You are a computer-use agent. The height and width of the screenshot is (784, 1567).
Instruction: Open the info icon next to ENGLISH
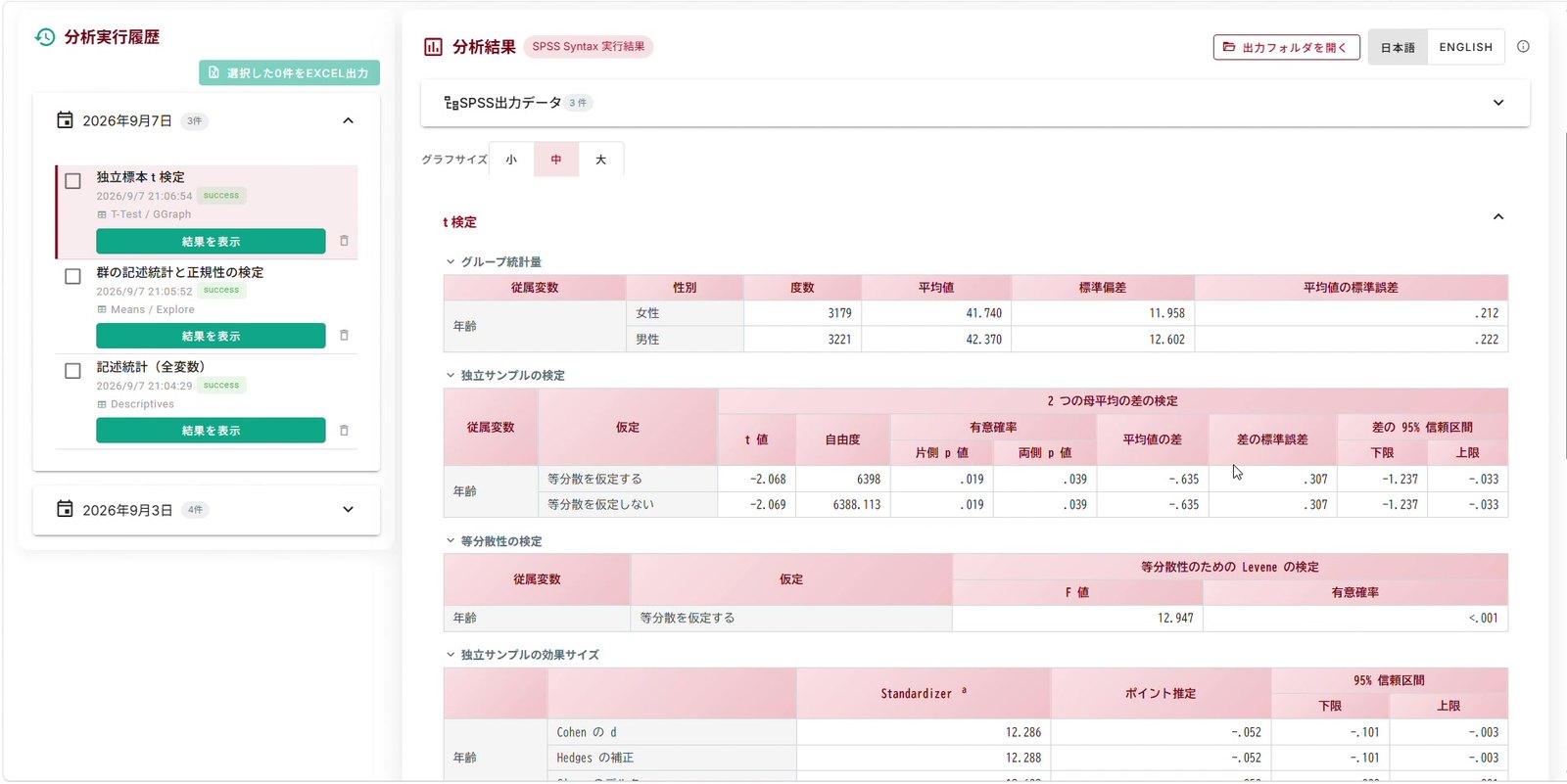(x=1523, y=46)
